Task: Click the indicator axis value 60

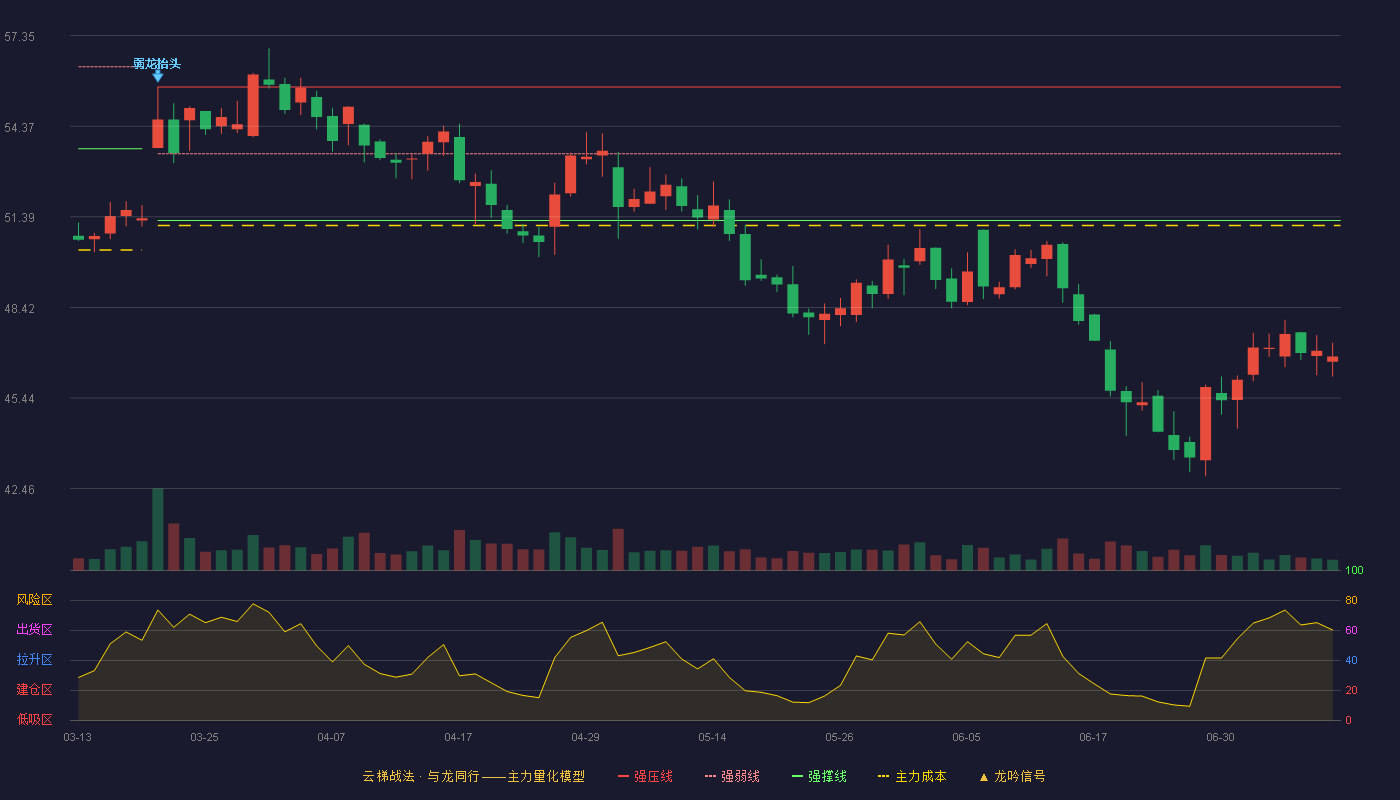Action: 1351,630
